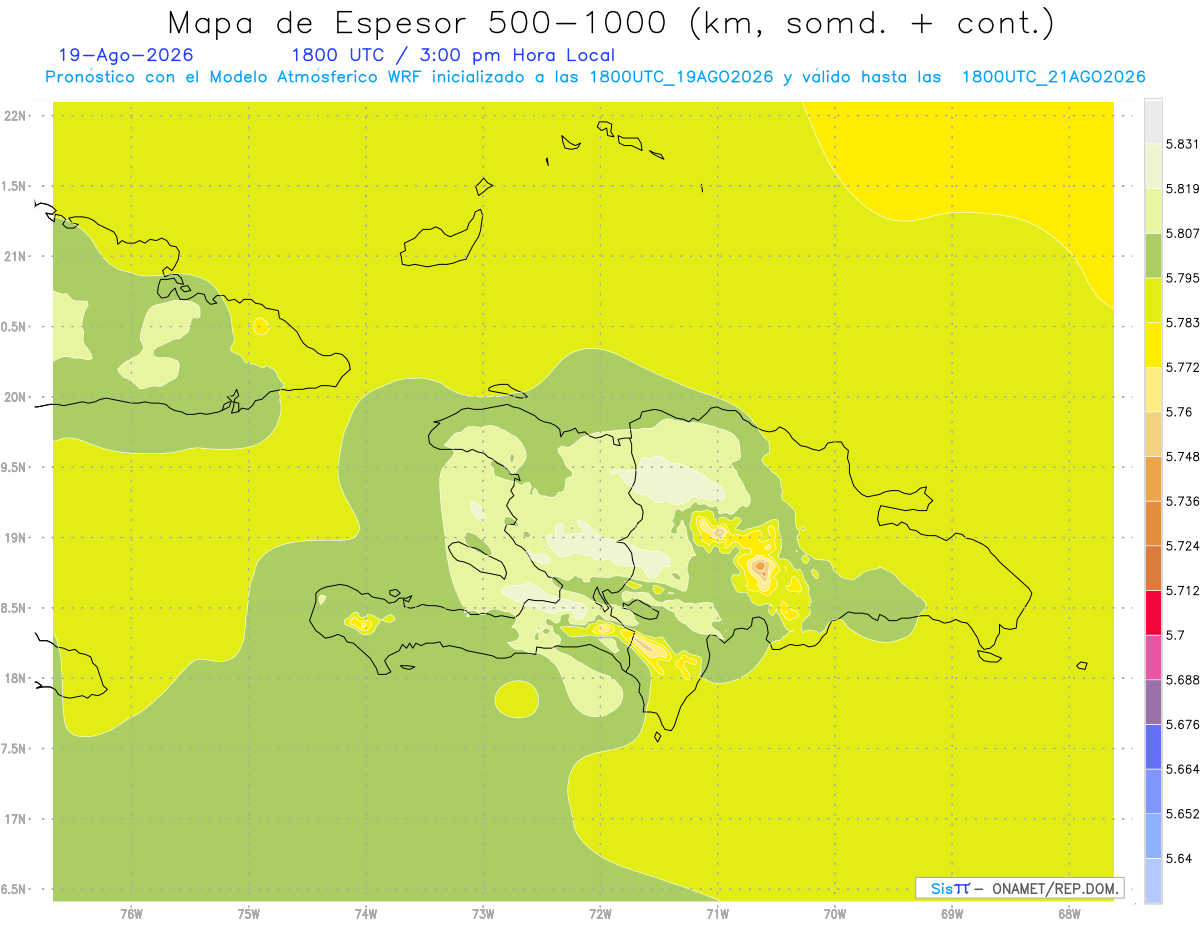Viewport: 1200px width, 927px height.
Task: Click the longitude axis label "71W"
Action: click(x=717, y=914)
